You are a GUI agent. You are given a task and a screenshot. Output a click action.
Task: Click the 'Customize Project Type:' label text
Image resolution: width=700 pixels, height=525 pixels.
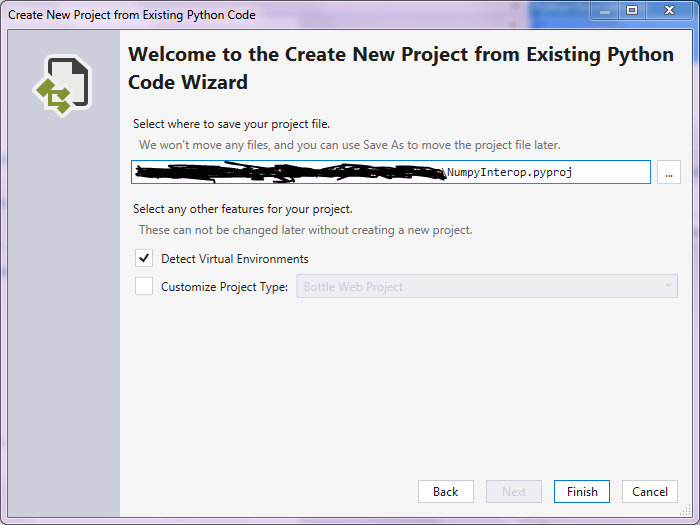[225, 287]
